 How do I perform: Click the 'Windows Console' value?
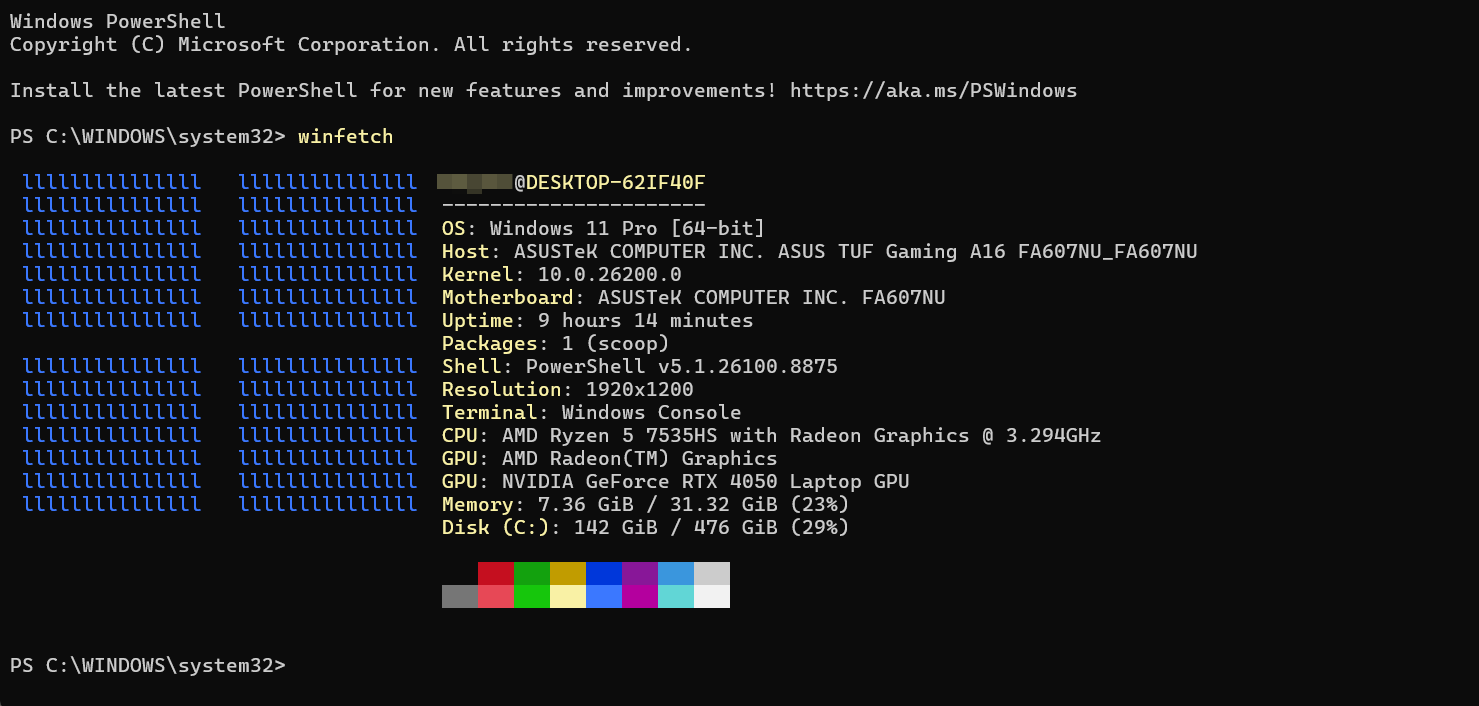coord(651,413)
